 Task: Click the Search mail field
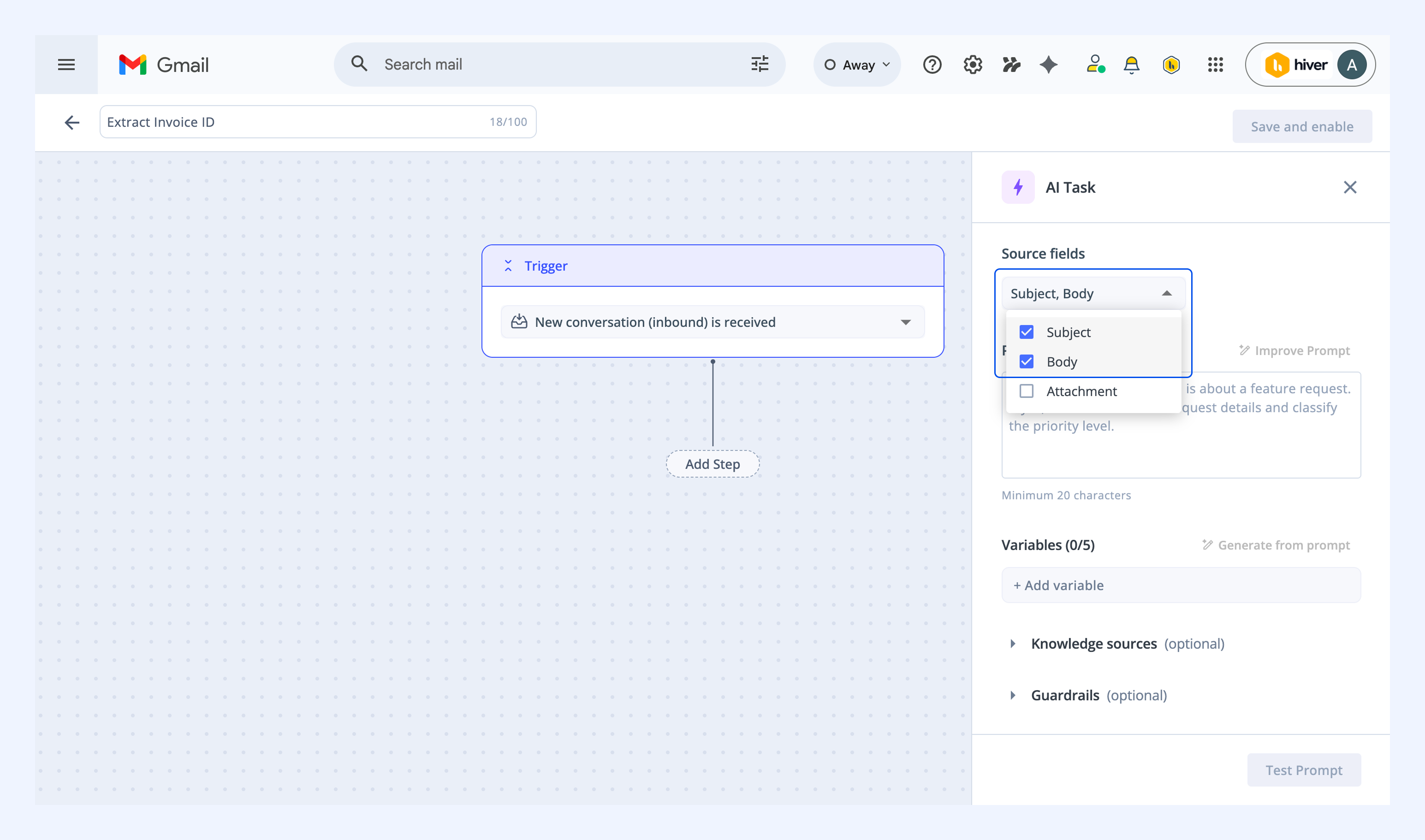[559, 65]
